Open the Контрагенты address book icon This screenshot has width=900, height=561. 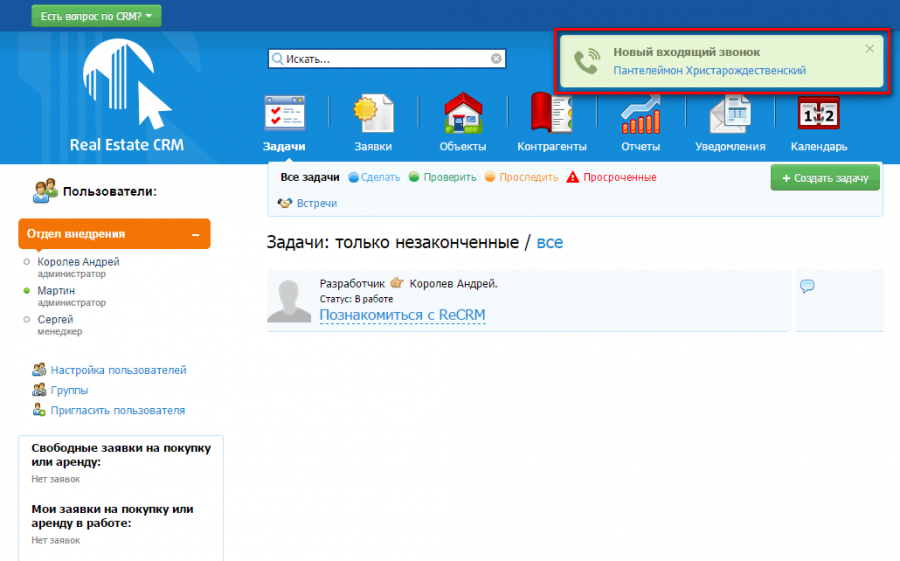(552, 113)
